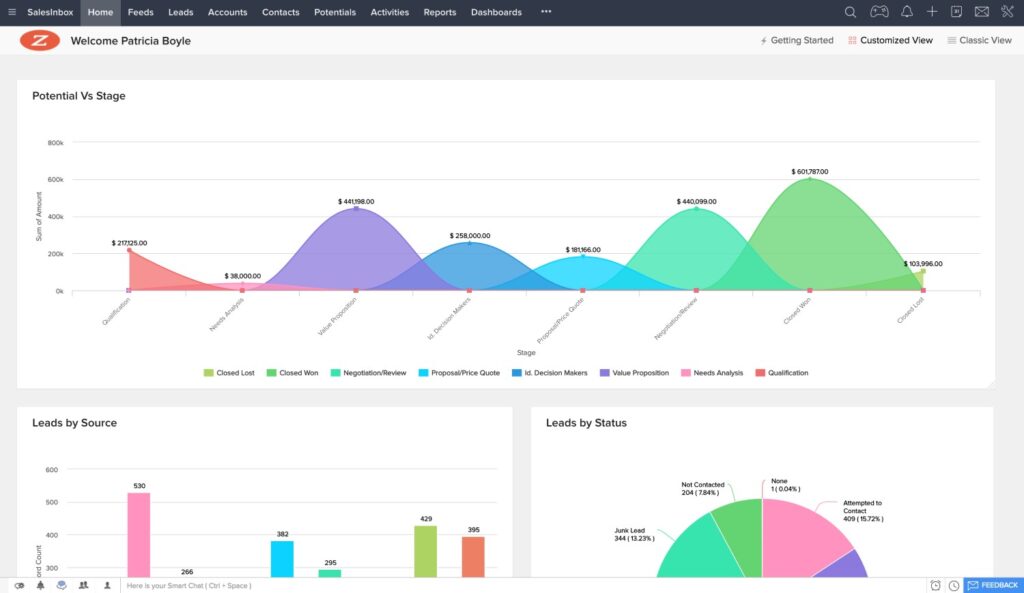Switch to the Reports tab
1024x593 pixels.
point(440,12)
